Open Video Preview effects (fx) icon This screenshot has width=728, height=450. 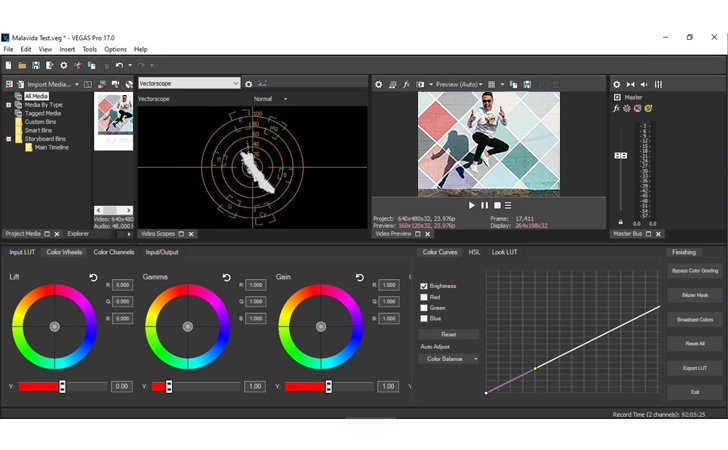coord(406,85)
